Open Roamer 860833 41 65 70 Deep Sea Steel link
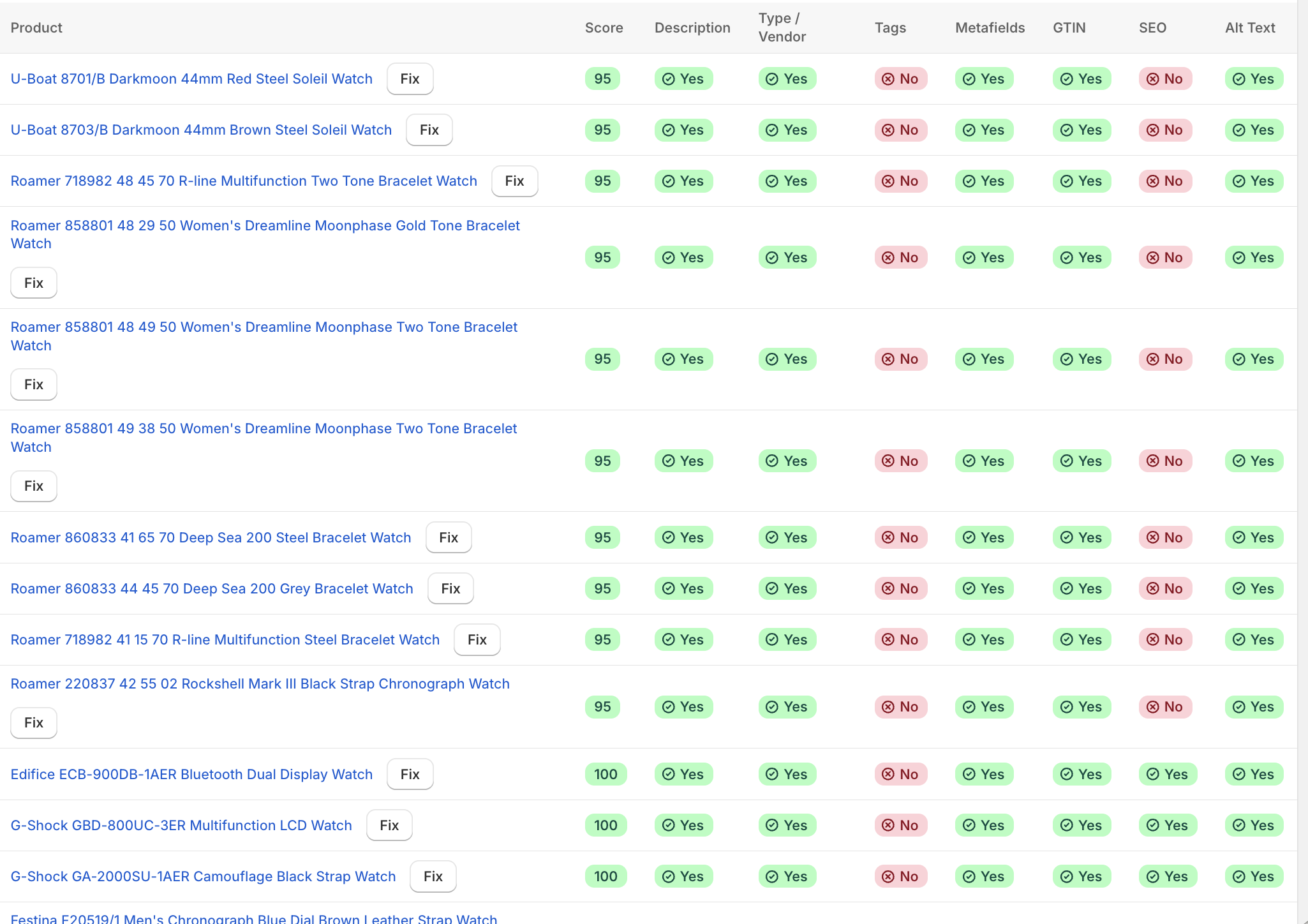The height and width of the screenshot is (924, 1308). [x=211, y=537]
